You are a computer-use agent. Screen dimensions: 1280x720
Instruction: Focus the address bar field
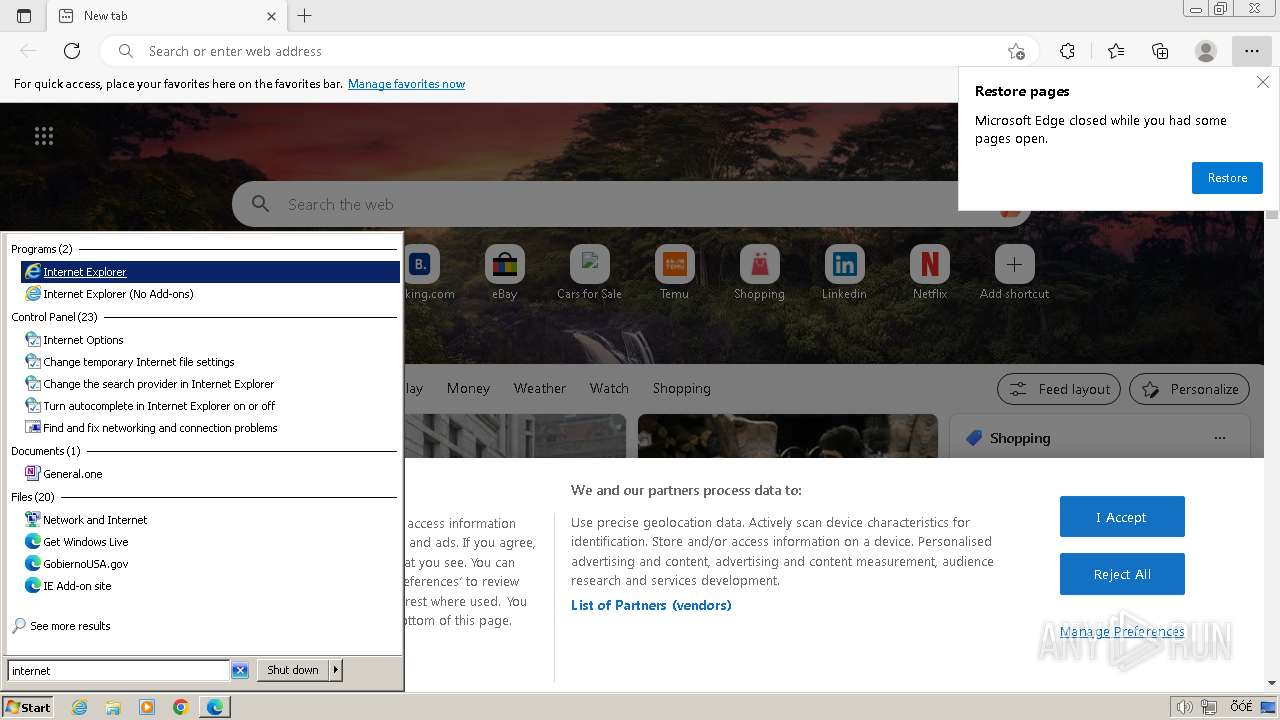570,51
